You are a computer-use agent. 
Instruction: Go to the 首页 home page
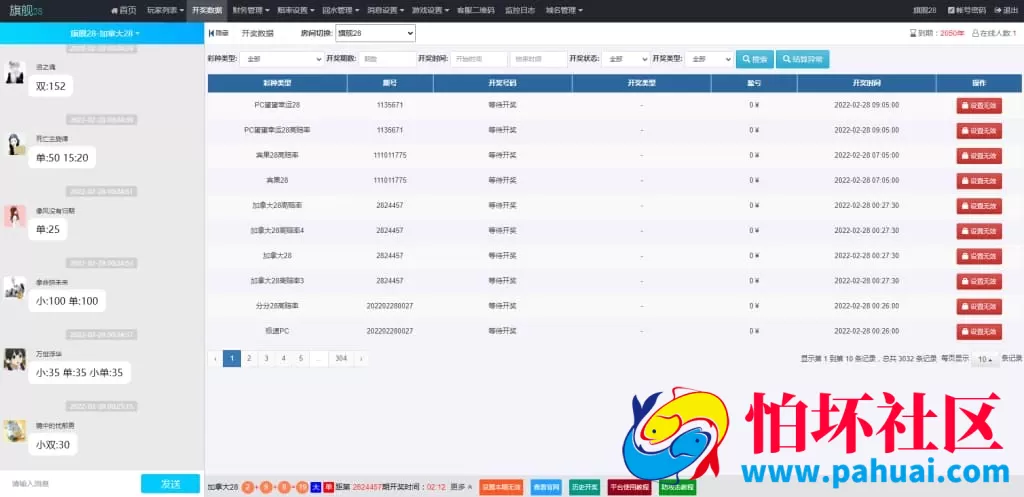[124, 10]
